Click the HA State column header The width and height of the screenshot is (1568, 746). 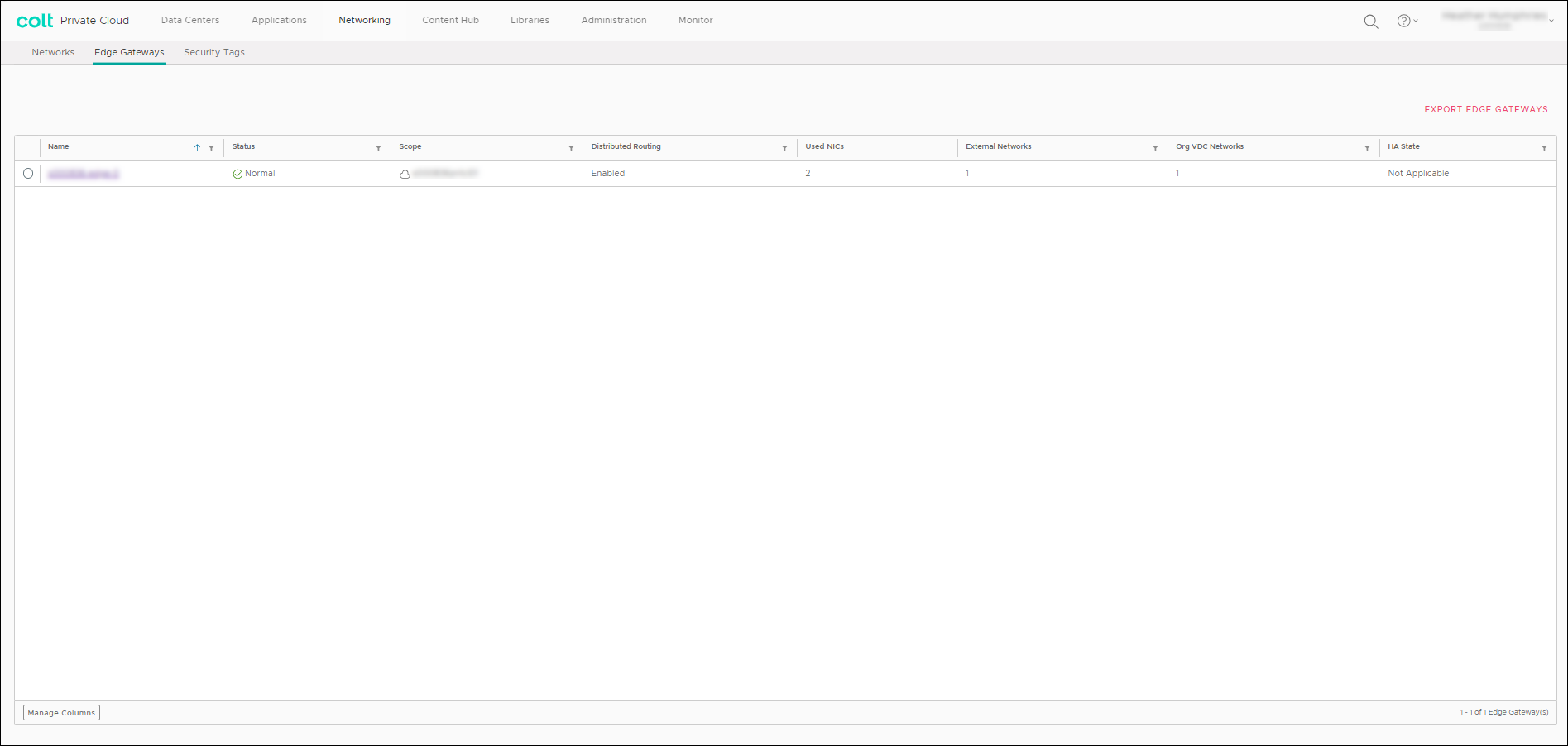coord(1403,146)
